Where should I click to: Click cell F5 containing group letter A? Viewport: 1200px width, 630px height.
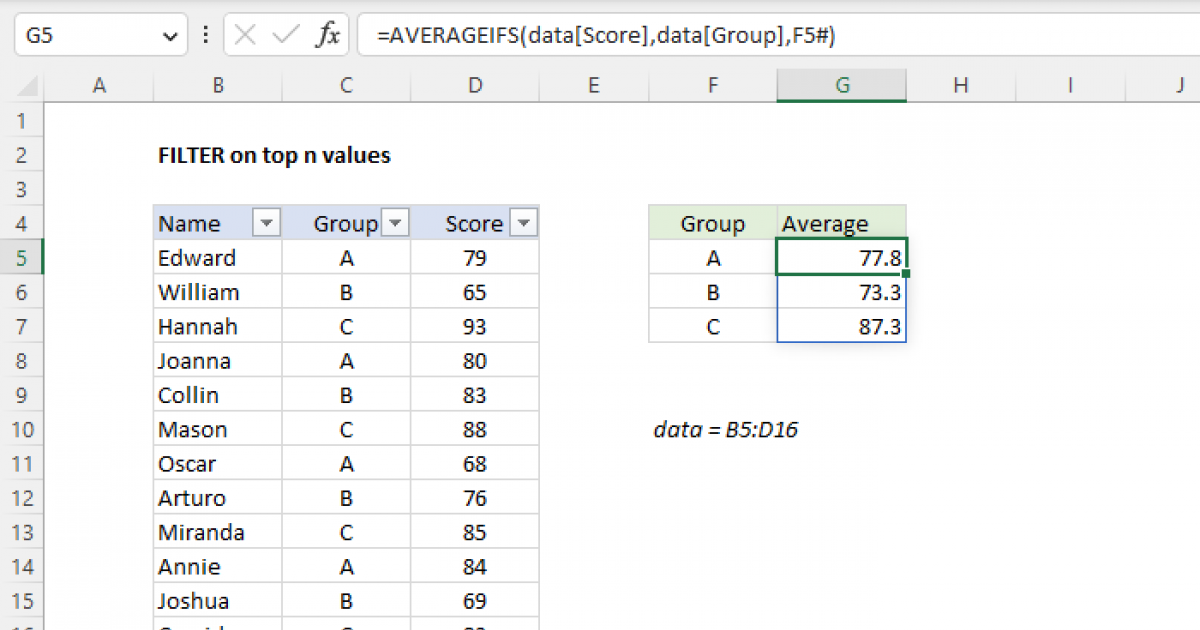pos(712,257)
